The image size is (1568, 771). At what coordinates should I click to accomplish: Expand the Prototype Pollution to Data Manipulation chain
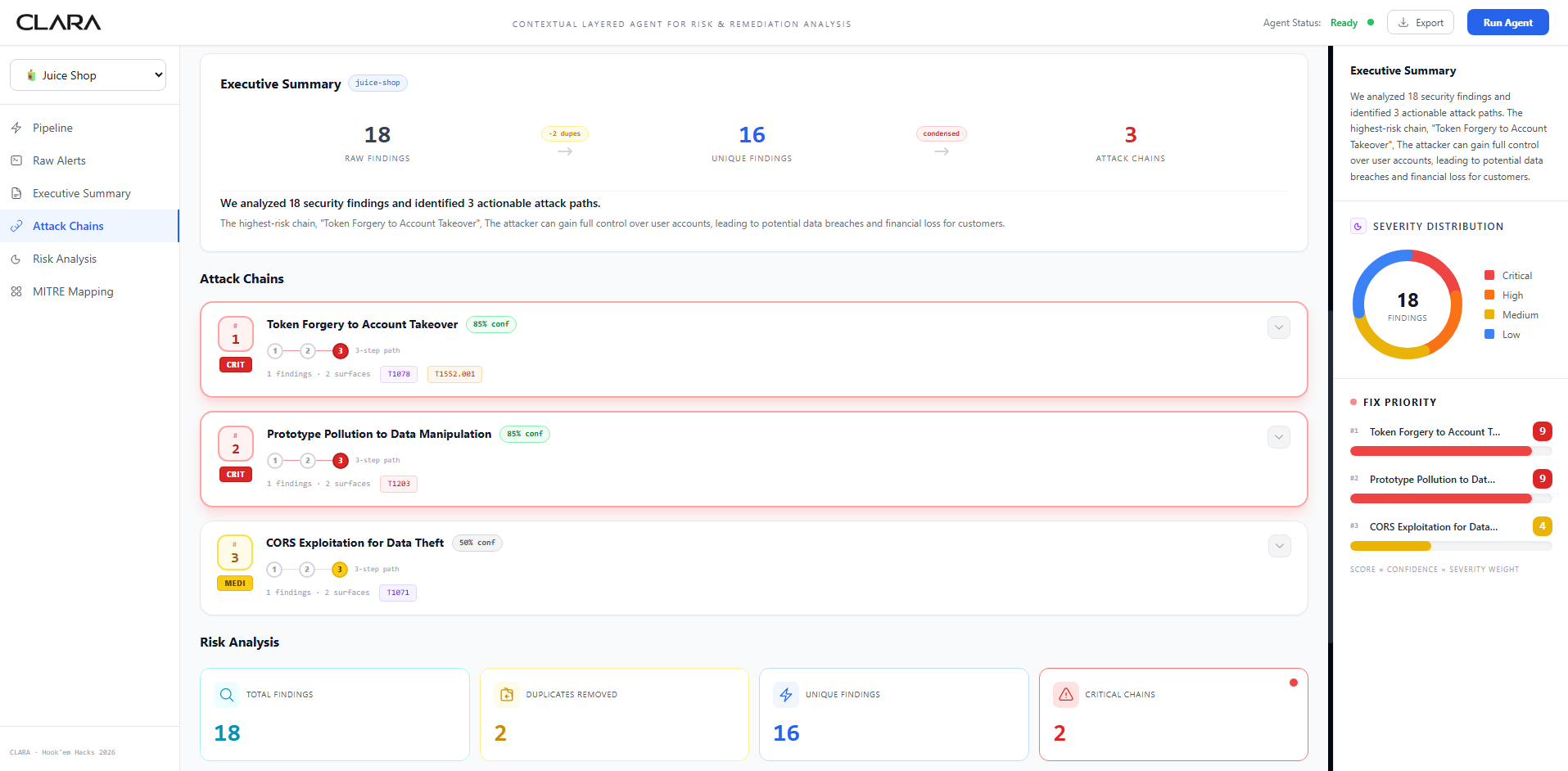click(1279, 437)
